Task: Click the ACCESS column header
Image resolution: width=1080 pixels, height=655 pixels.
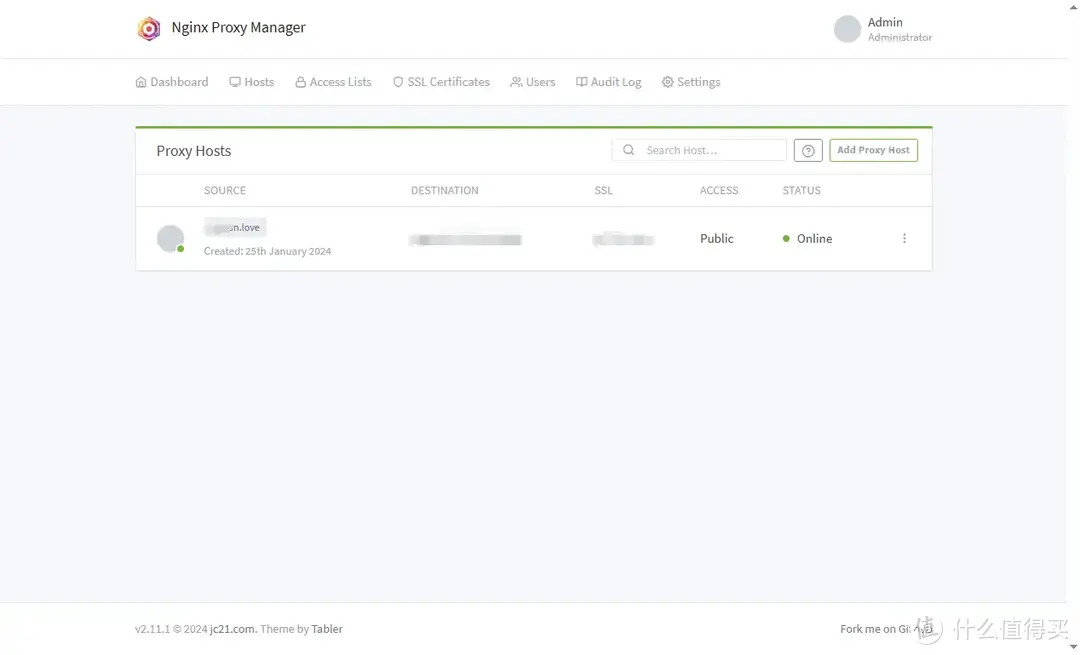Action: click(x=718, y=191)
